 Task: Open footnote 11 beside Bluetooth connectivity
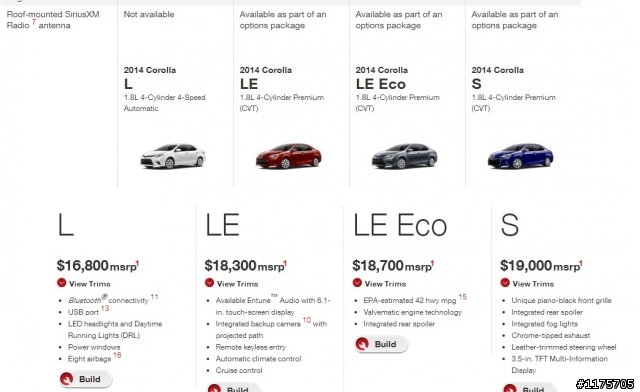tap(154, 297)
